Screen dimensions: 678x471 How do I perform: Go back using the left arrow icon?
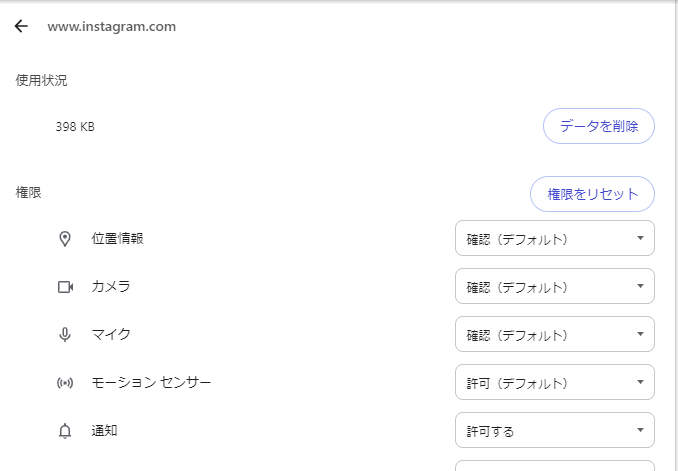tap(21, 26)
